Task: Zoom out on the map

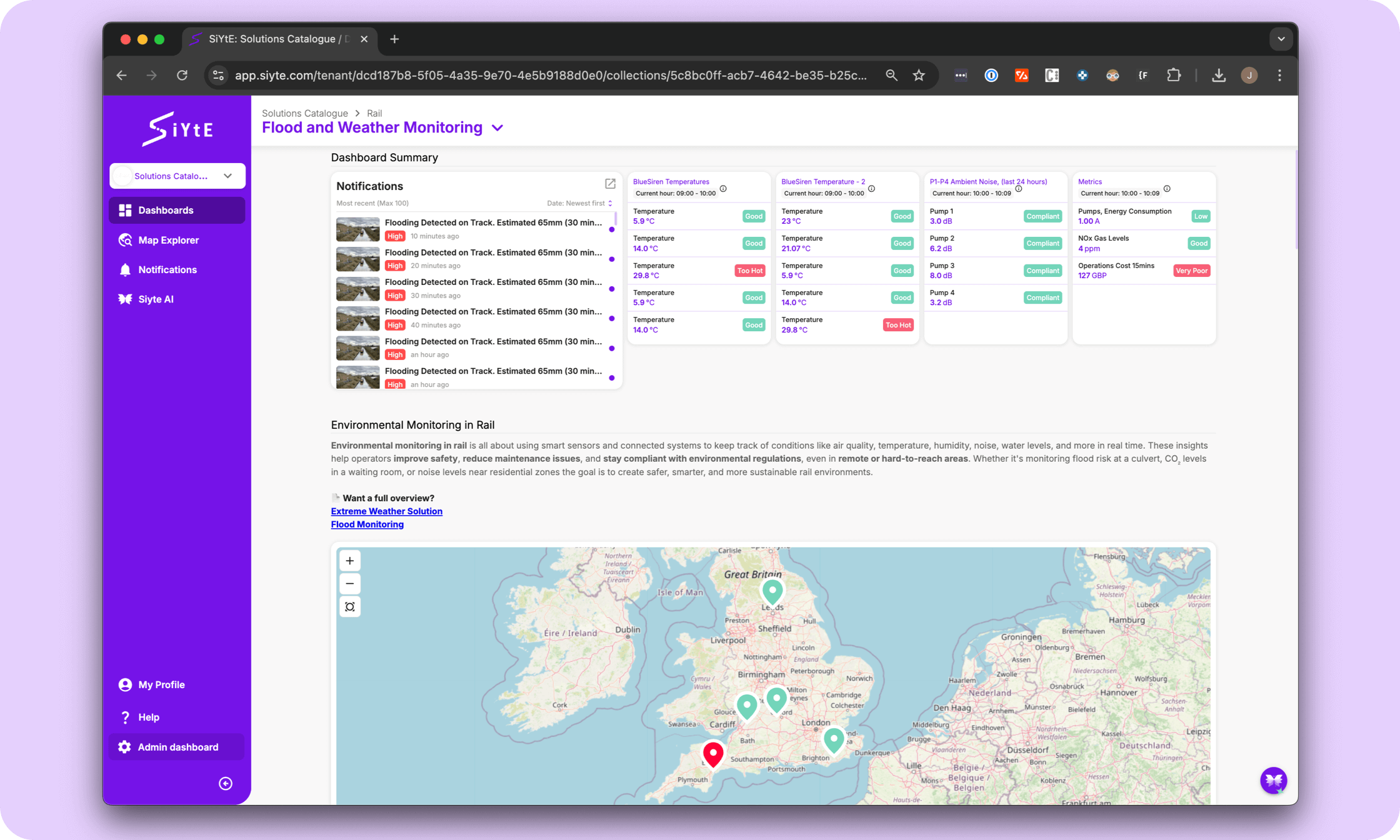Action: coord(350,584)
